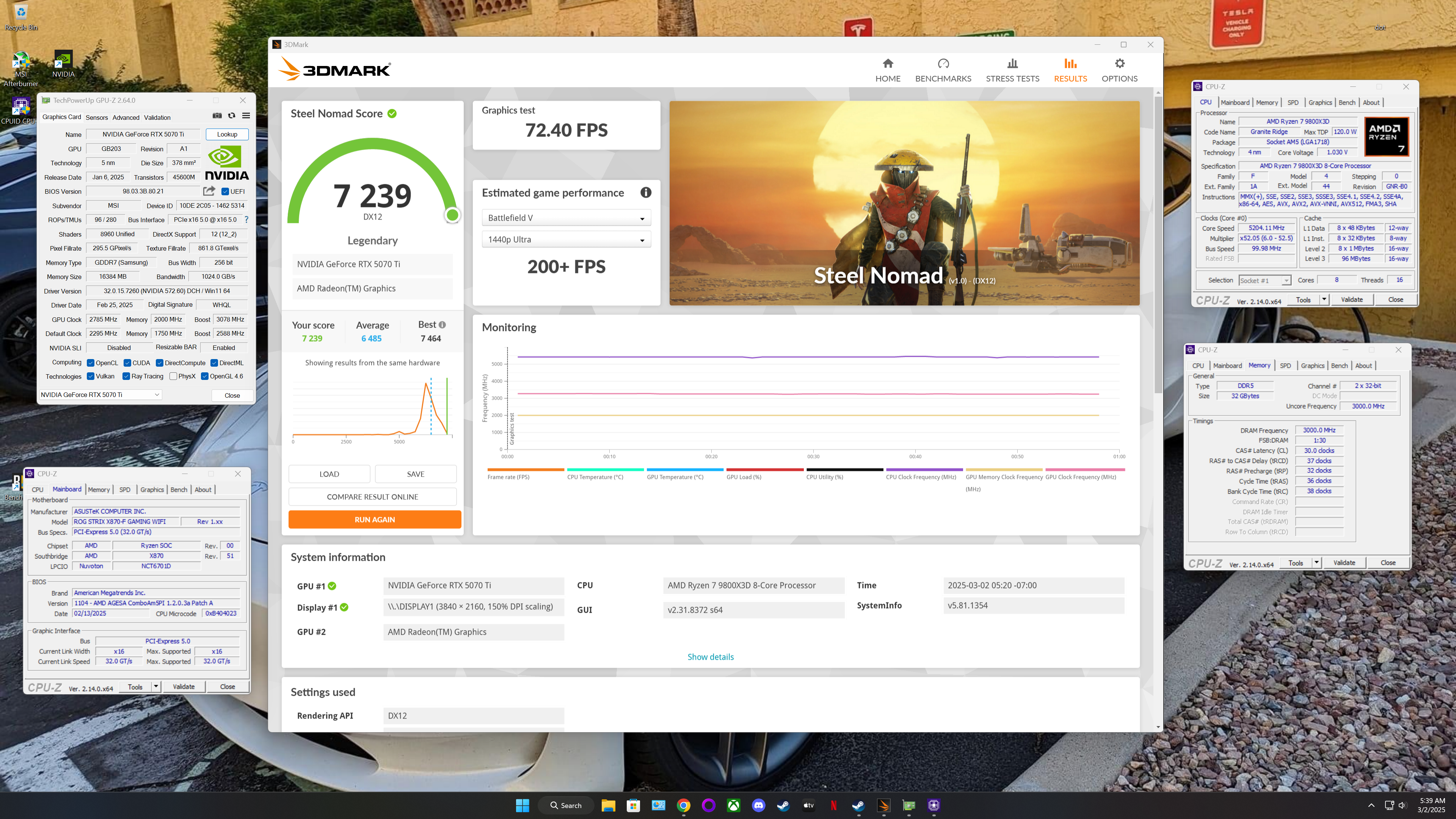Toggle the PhysX checkbox
Viewport: 1456px width, 819px height.
click(173, 377)
